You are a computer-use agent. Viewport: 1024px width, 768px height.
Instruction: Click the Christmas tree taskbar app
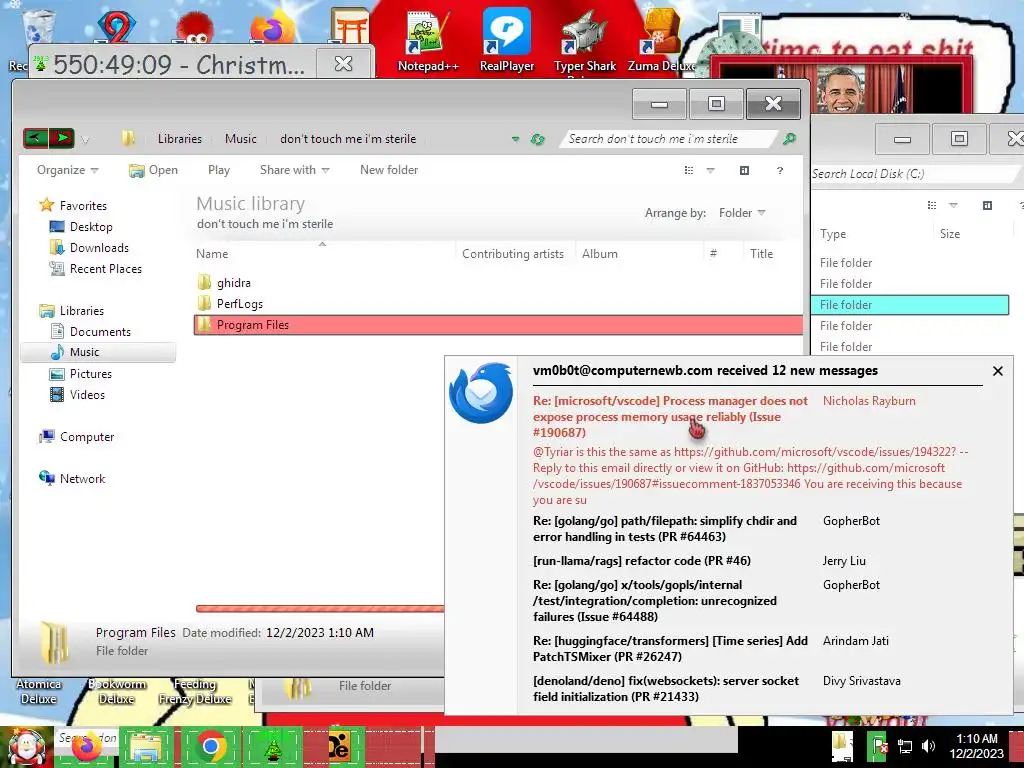[272, 747]
